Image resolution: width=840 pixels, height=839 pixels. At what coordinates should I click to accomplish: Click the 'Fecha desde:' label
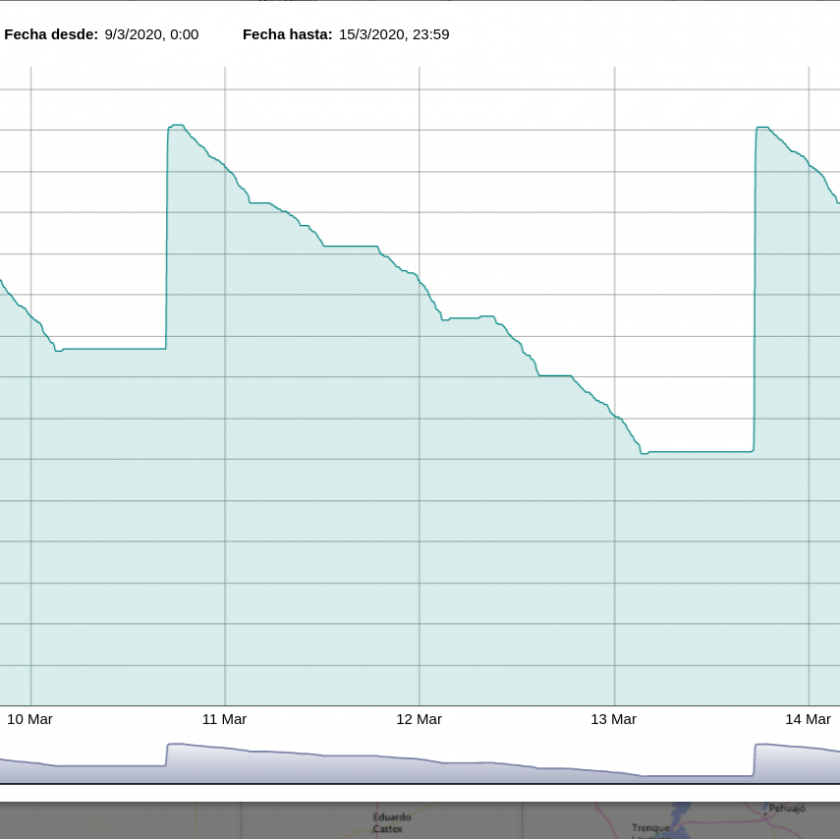pos(51,35)
